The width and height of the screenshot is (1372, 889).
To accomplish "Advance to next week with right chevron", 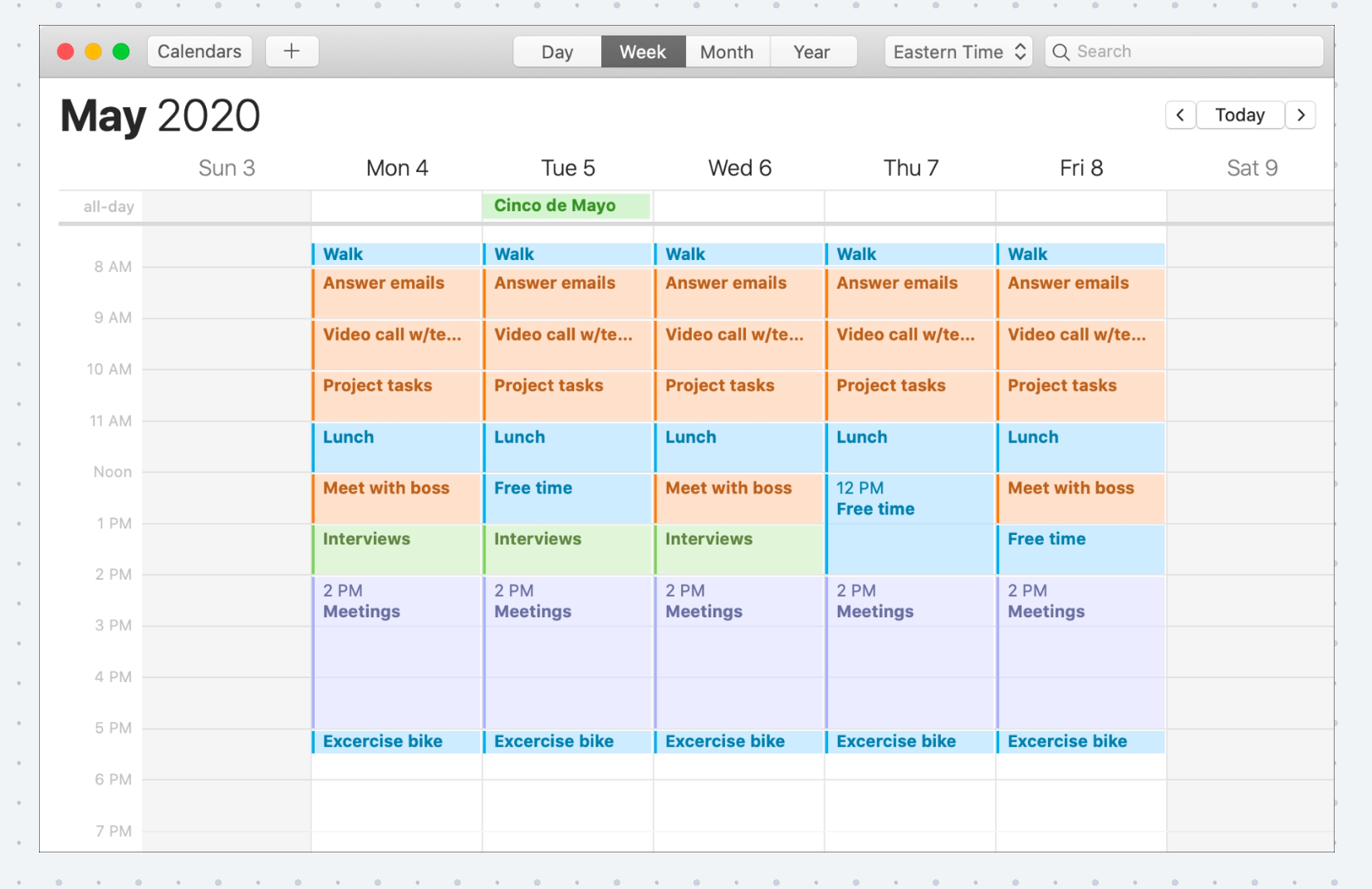I will pyautogui.click(x=1301, y=115).
